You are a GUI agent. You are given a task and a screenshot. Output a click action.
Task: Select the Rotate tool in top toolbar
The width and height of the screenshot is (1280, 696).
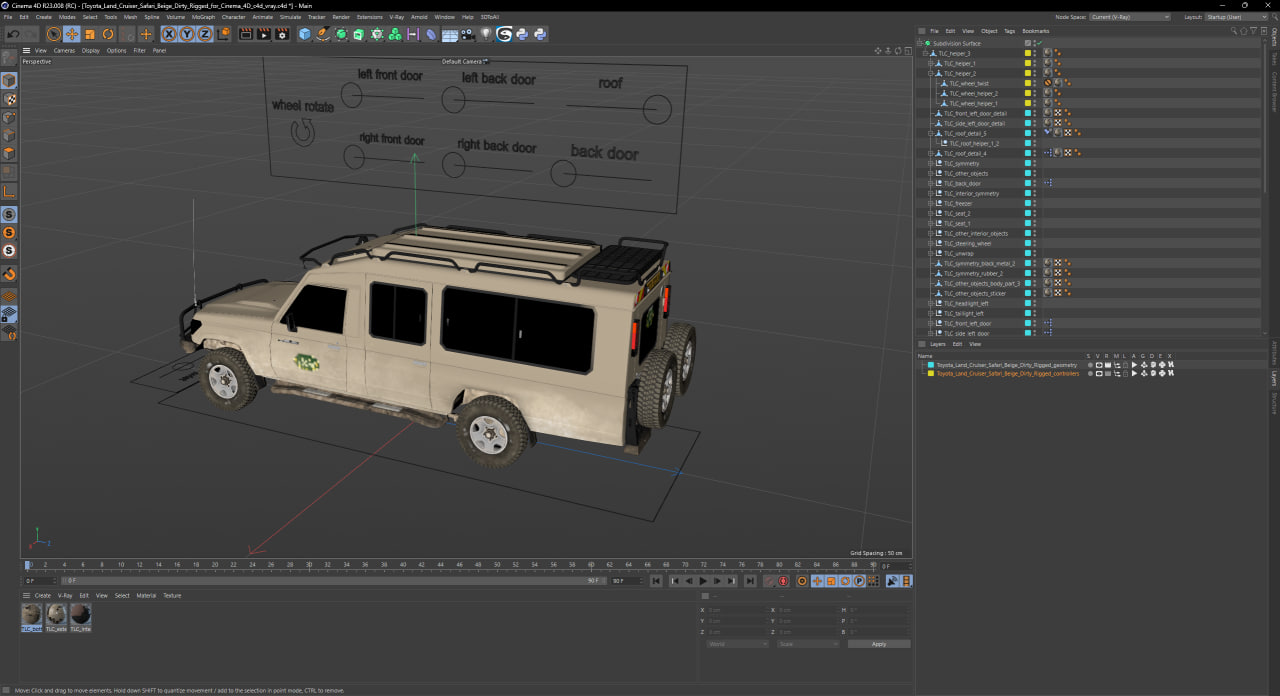(108, 34)
